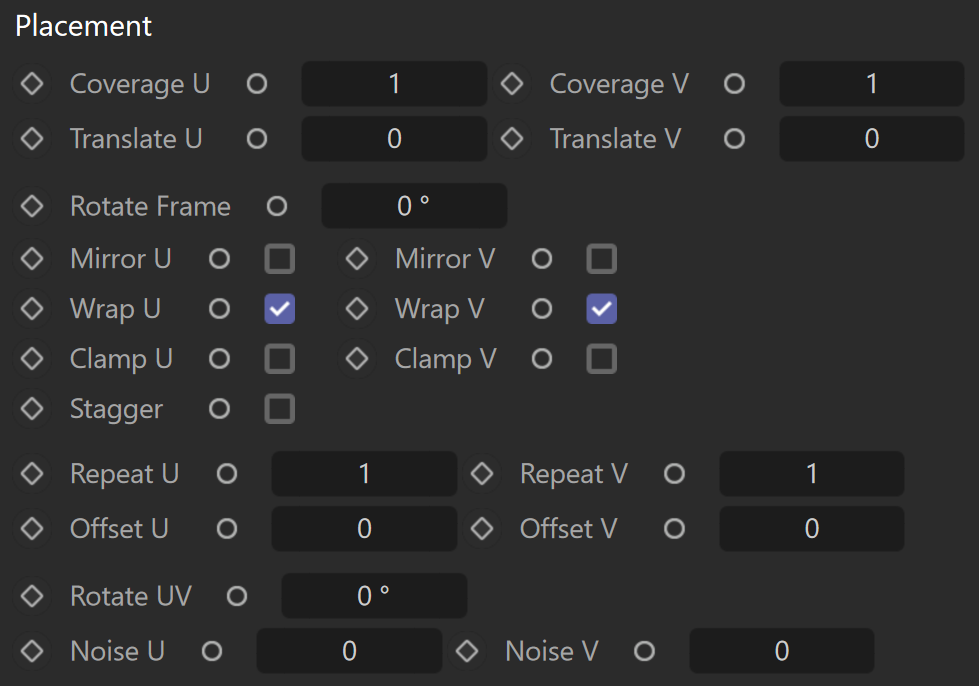Enable the Mirror U checkbox

point(280,258)
